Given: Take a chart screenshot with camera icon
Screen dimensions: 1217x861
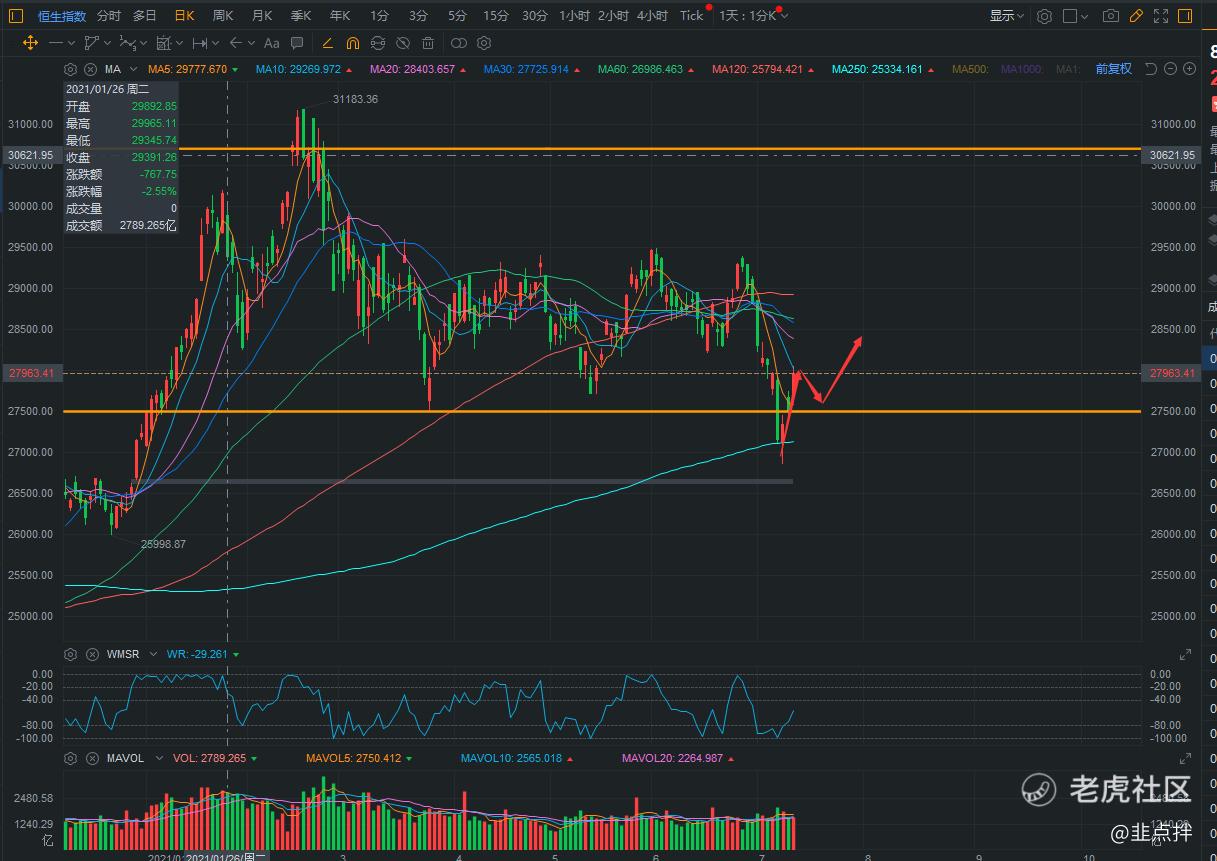Looking at the screenshot, I should (1110, 16).
